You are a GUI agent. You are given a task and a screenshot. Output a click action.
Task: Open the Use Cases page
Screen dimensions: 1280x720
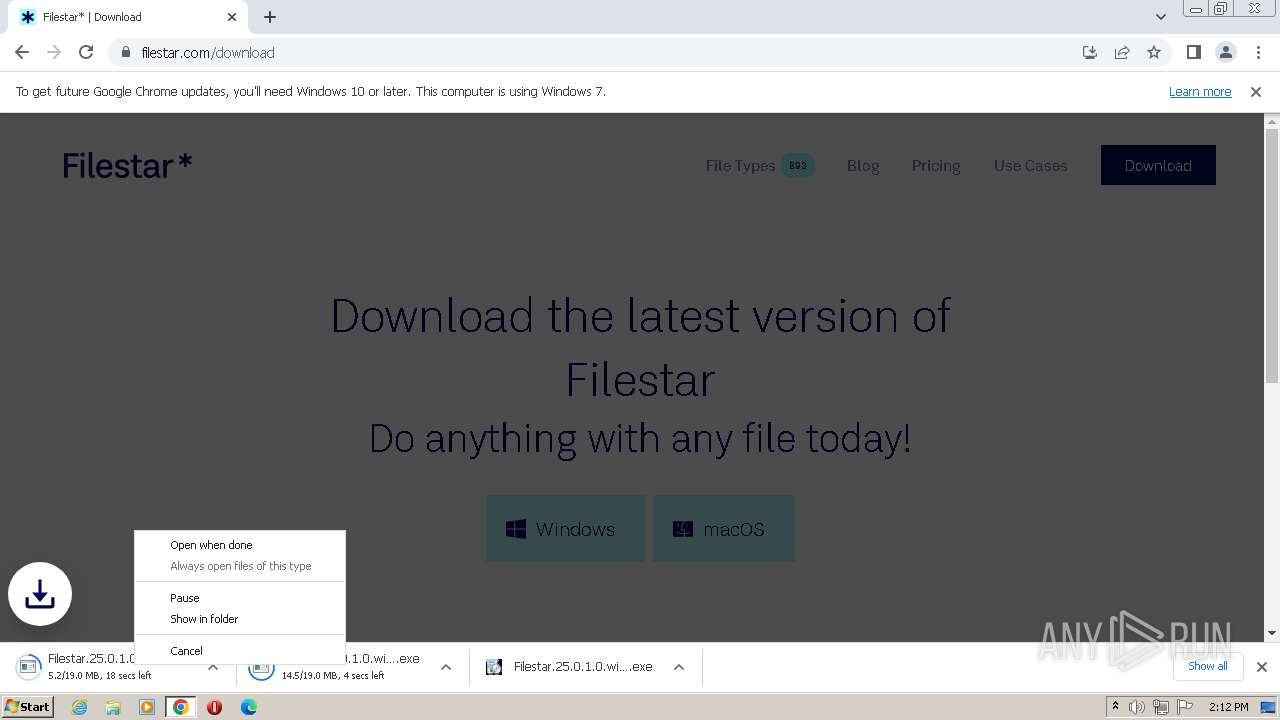(x=1030, y=166)
